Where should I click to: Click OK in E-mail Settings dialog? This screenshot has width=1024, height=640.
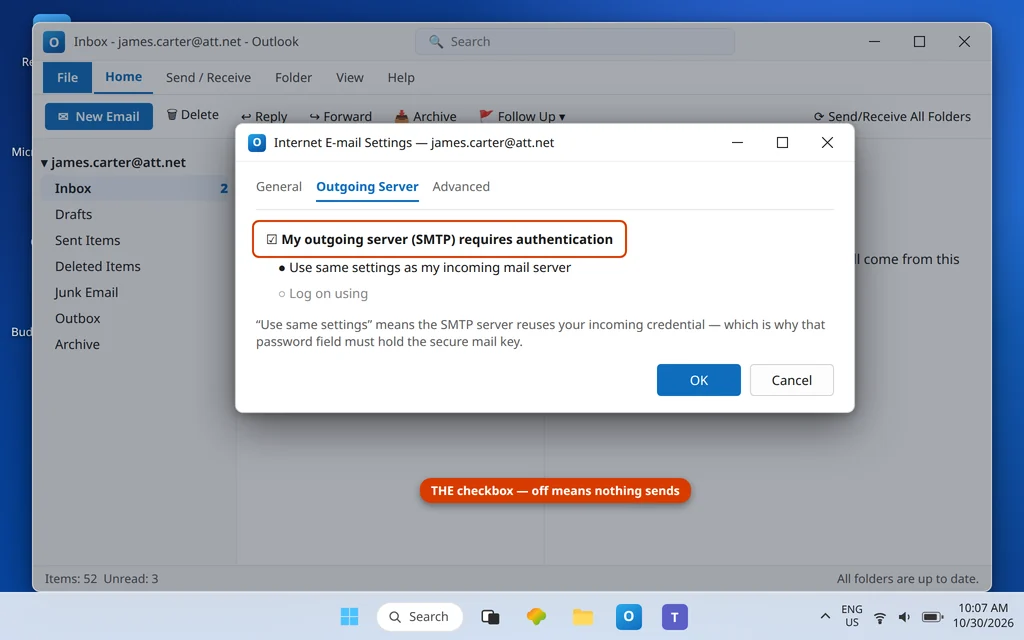point(699,380)
